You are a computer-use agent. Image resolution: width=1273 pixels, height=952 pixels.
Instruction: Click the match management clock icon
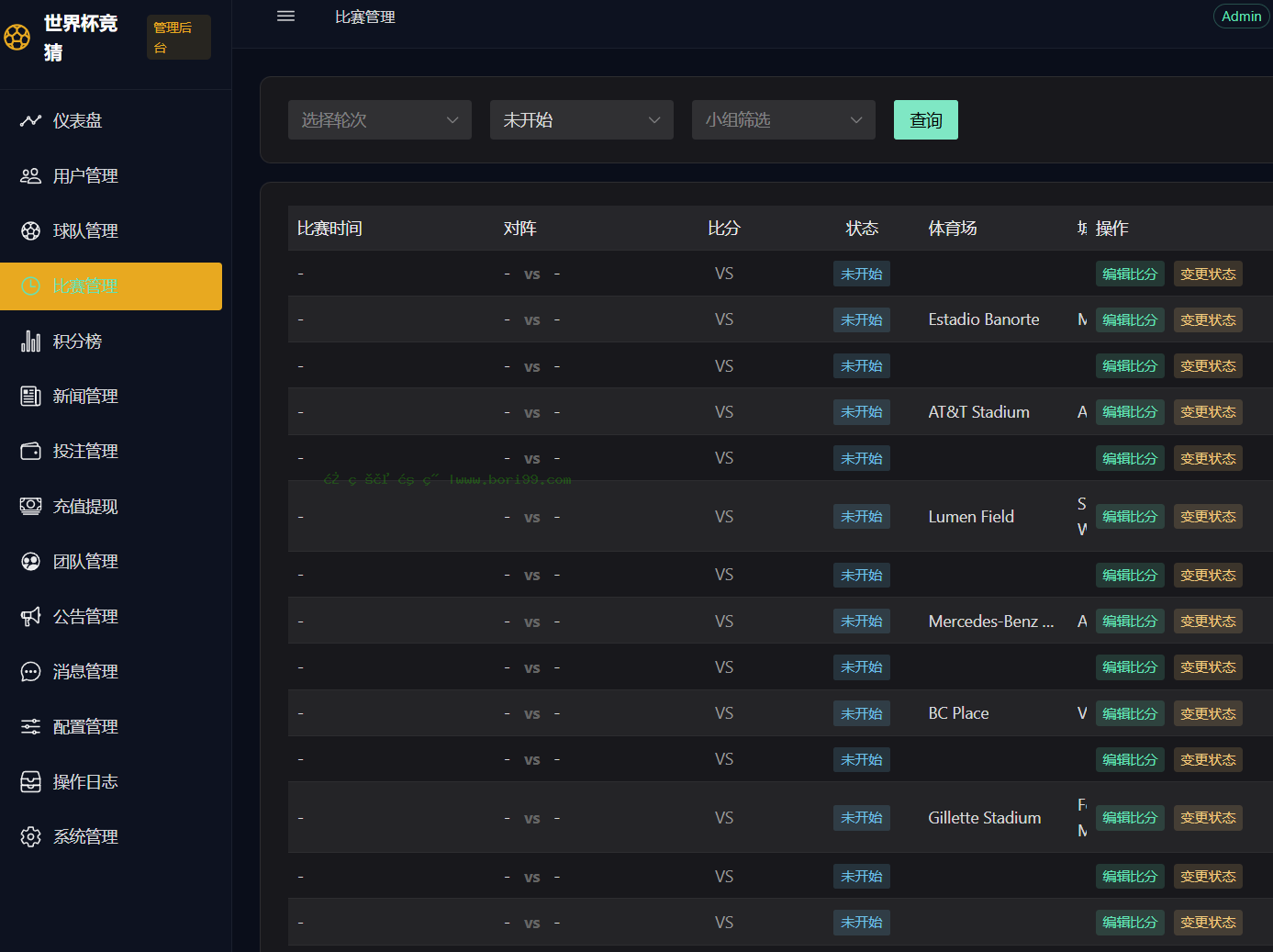(x=31, y=286)
